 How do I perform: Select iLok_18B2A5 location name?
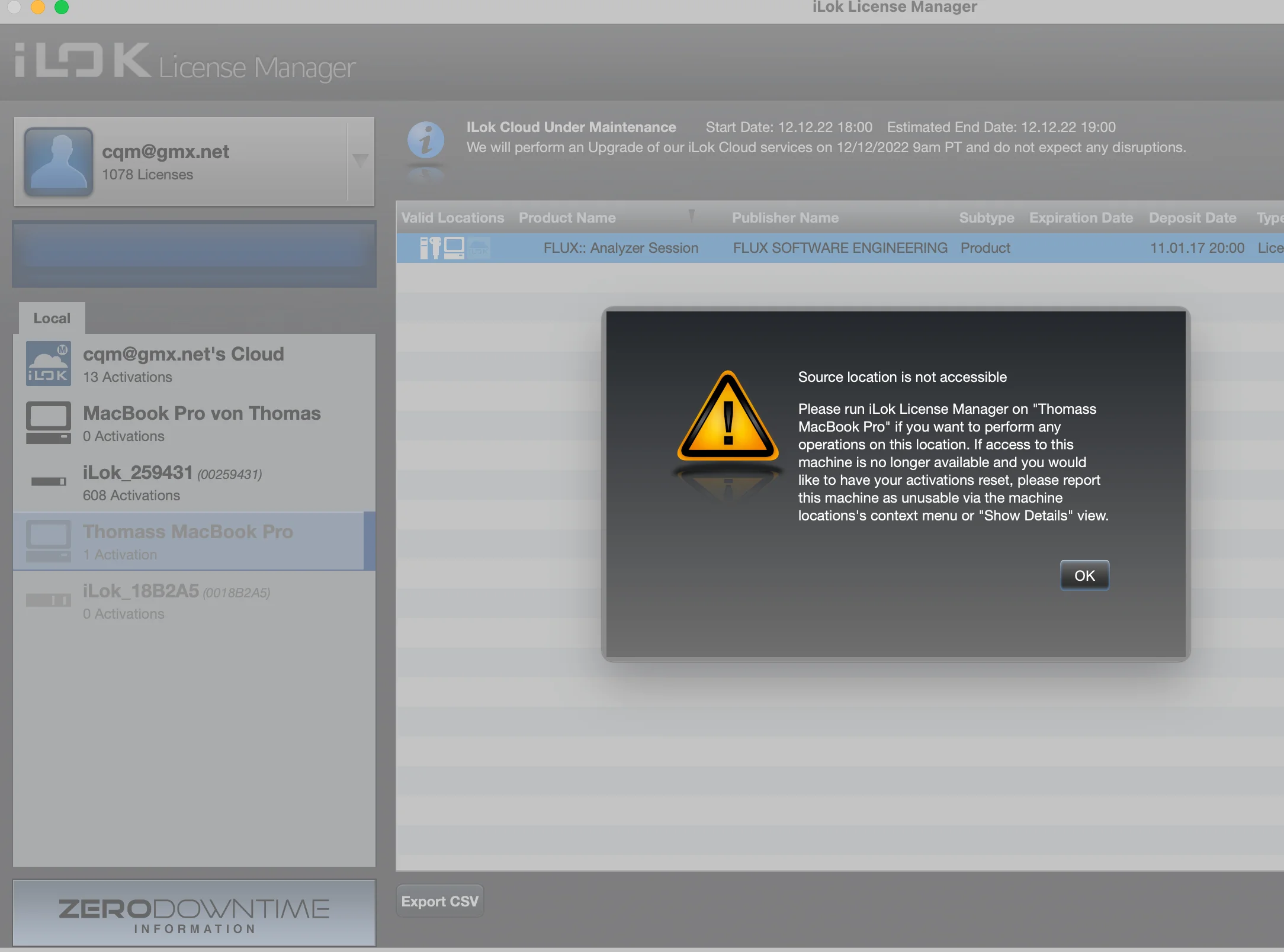(x=141, y=591)
